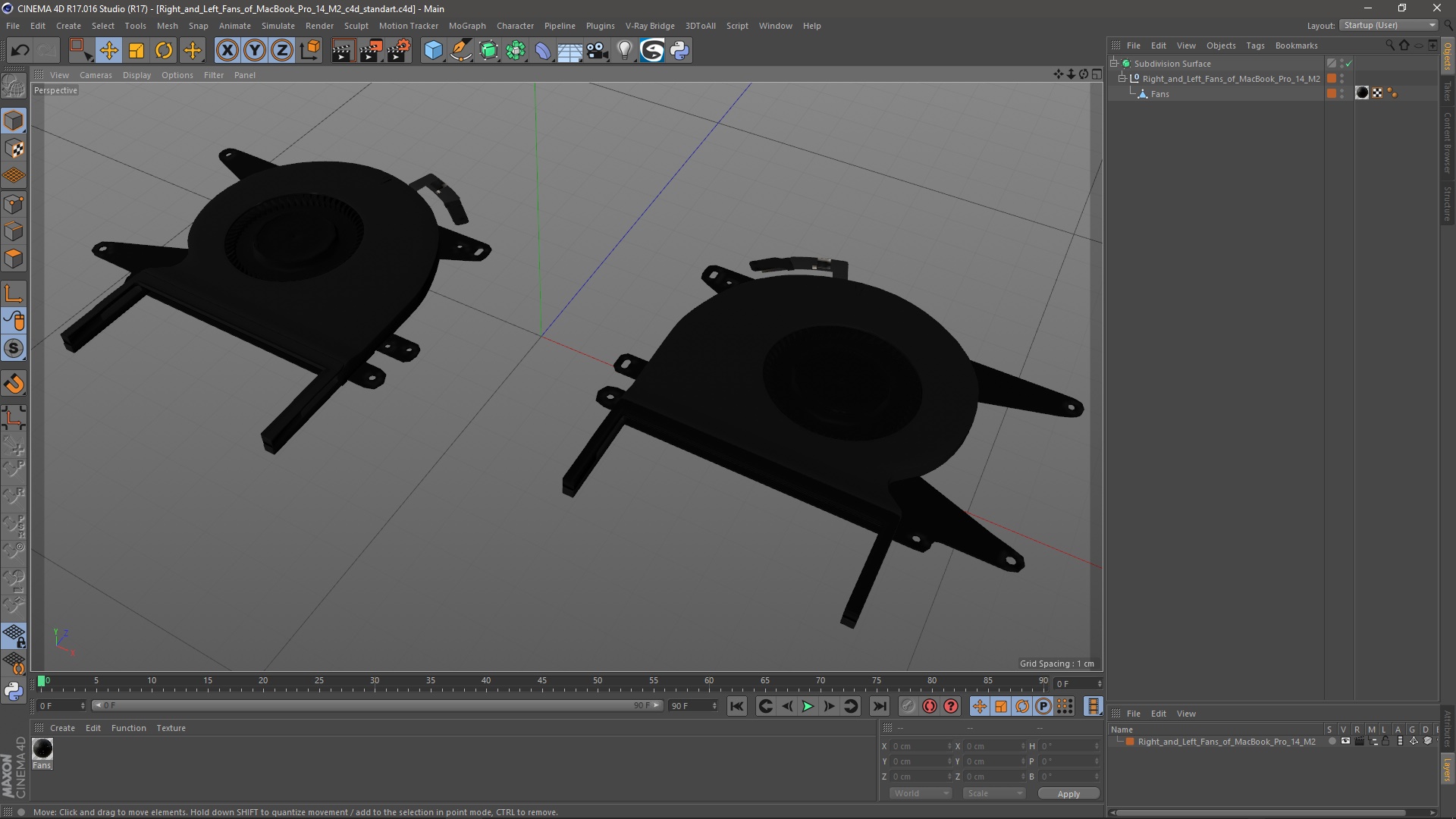Toggle Y axis lock
The height and width of the screenshot is (819, 1456).
[x=255, y=51]
